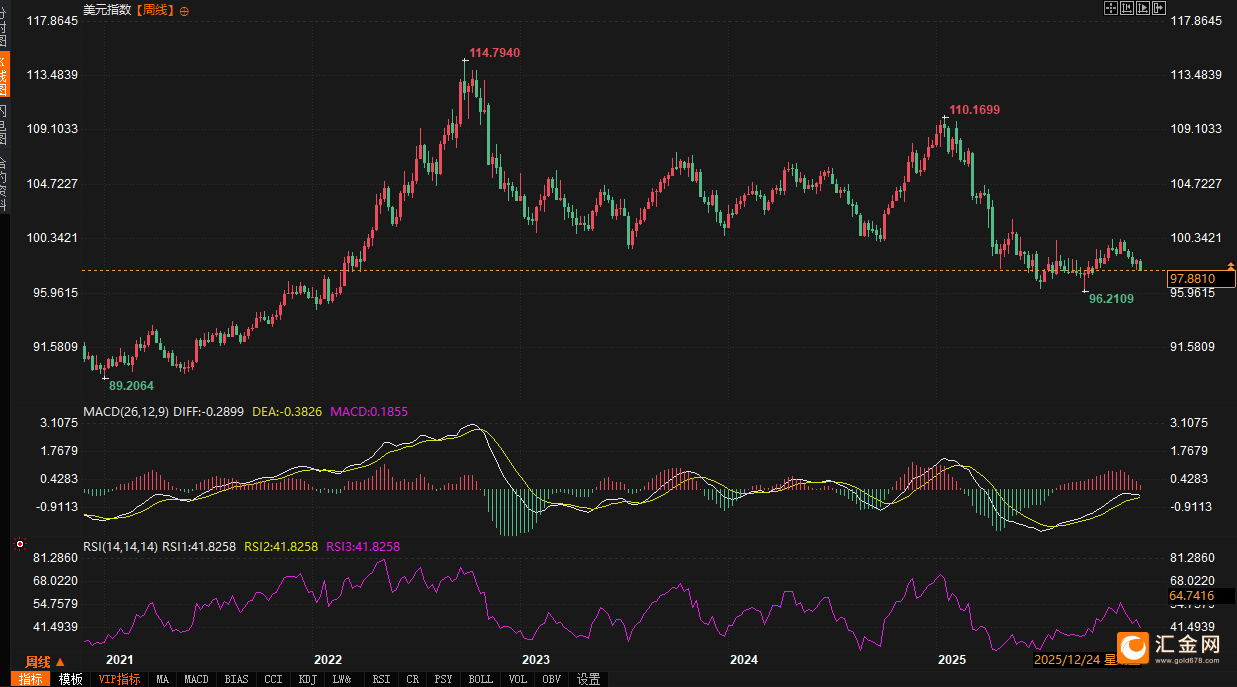This screenshot has height=687, width=1237.
Task: Click the 96.2109 low price label
Action: 1111,299
